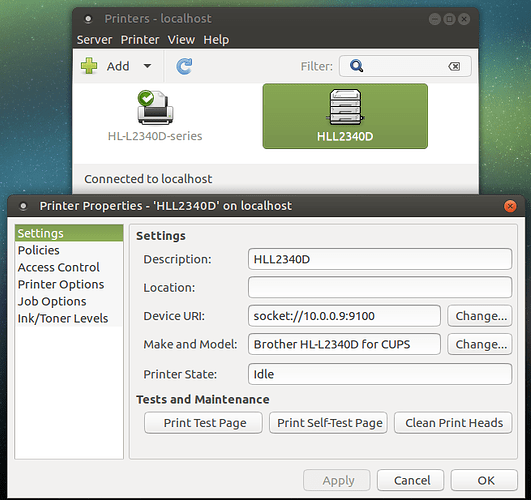Click Change next to Make and Model

[480, 344]
